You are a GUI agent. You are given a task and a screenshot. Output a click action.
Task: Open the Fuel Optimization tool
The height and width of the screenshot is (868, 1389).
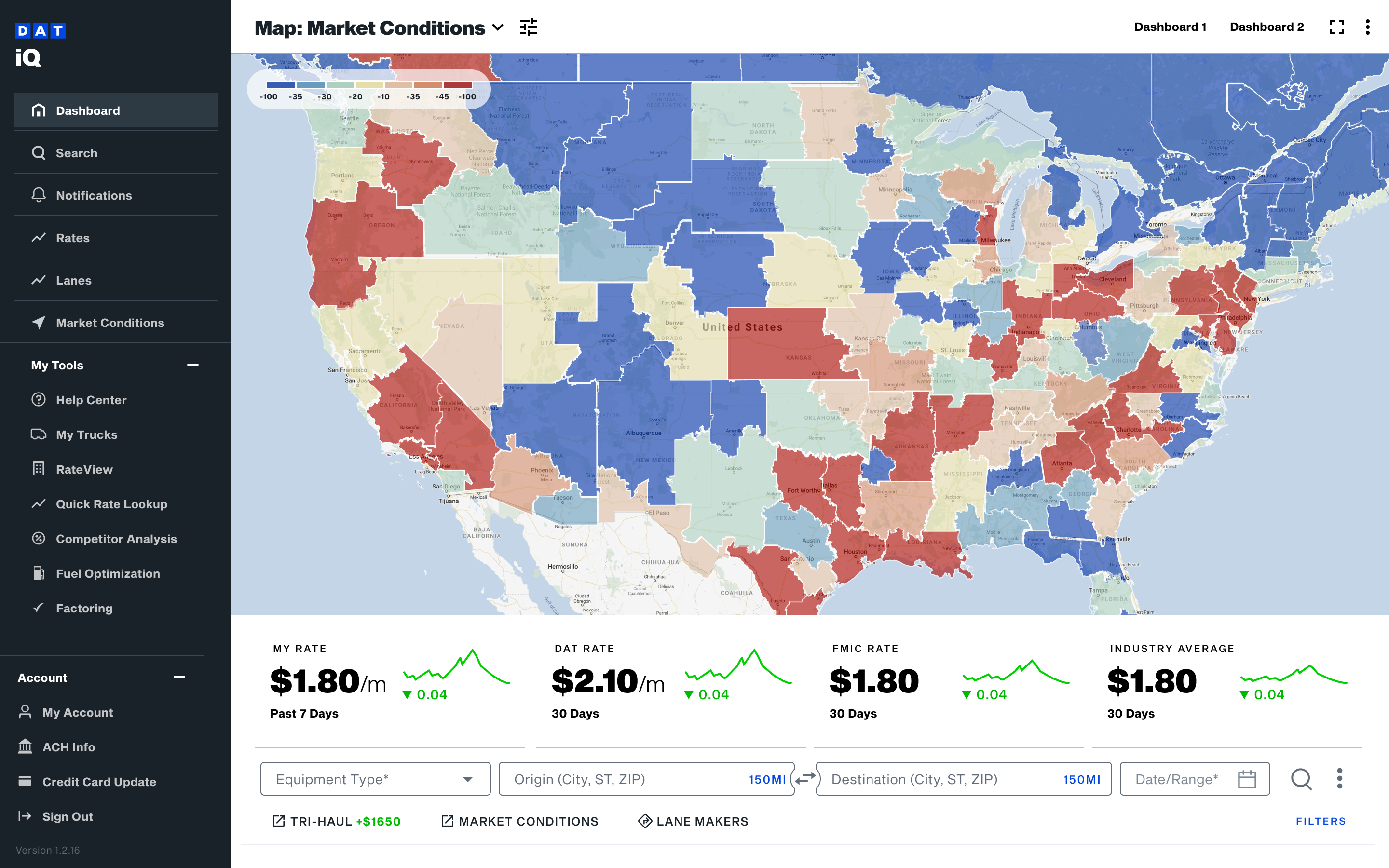[108, 573]
